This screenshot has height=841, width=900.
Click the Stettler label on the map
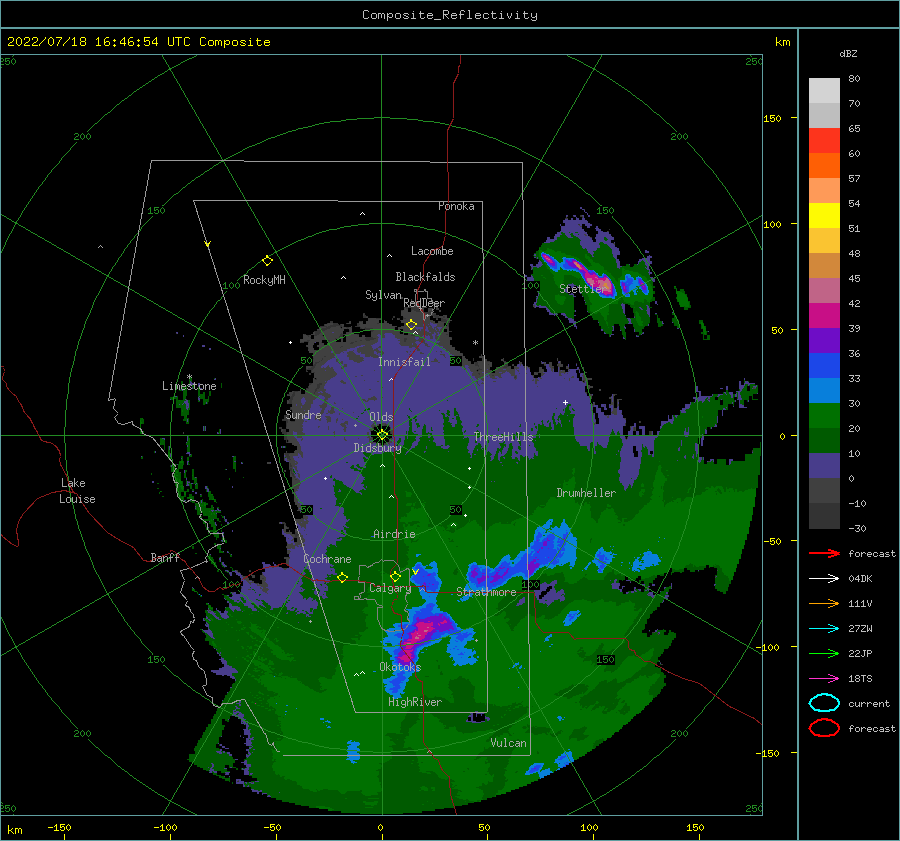(583, 289)
